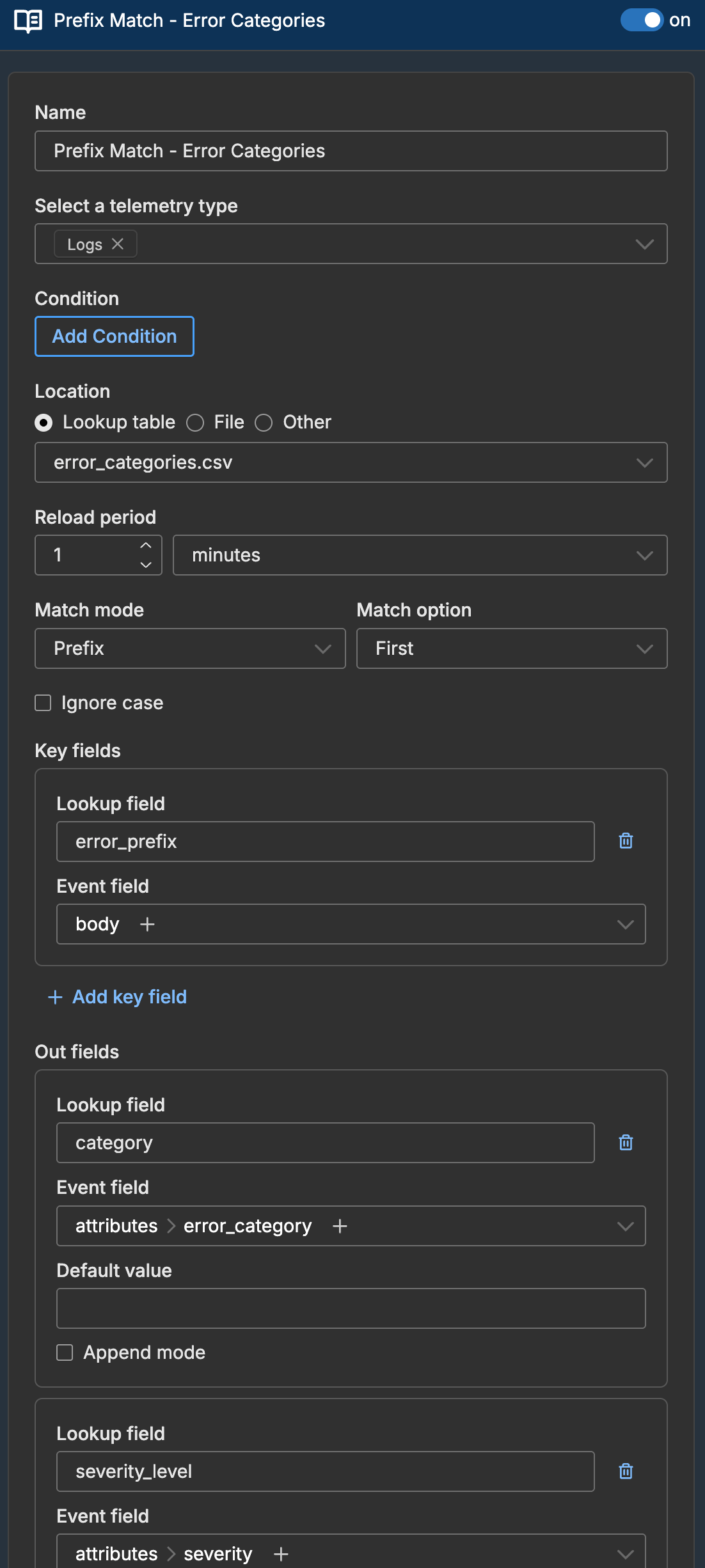Enable the Ignore case checkbox
This screenshot has height=1568, width=705.
pyautogui.click(x=43, y=703)
